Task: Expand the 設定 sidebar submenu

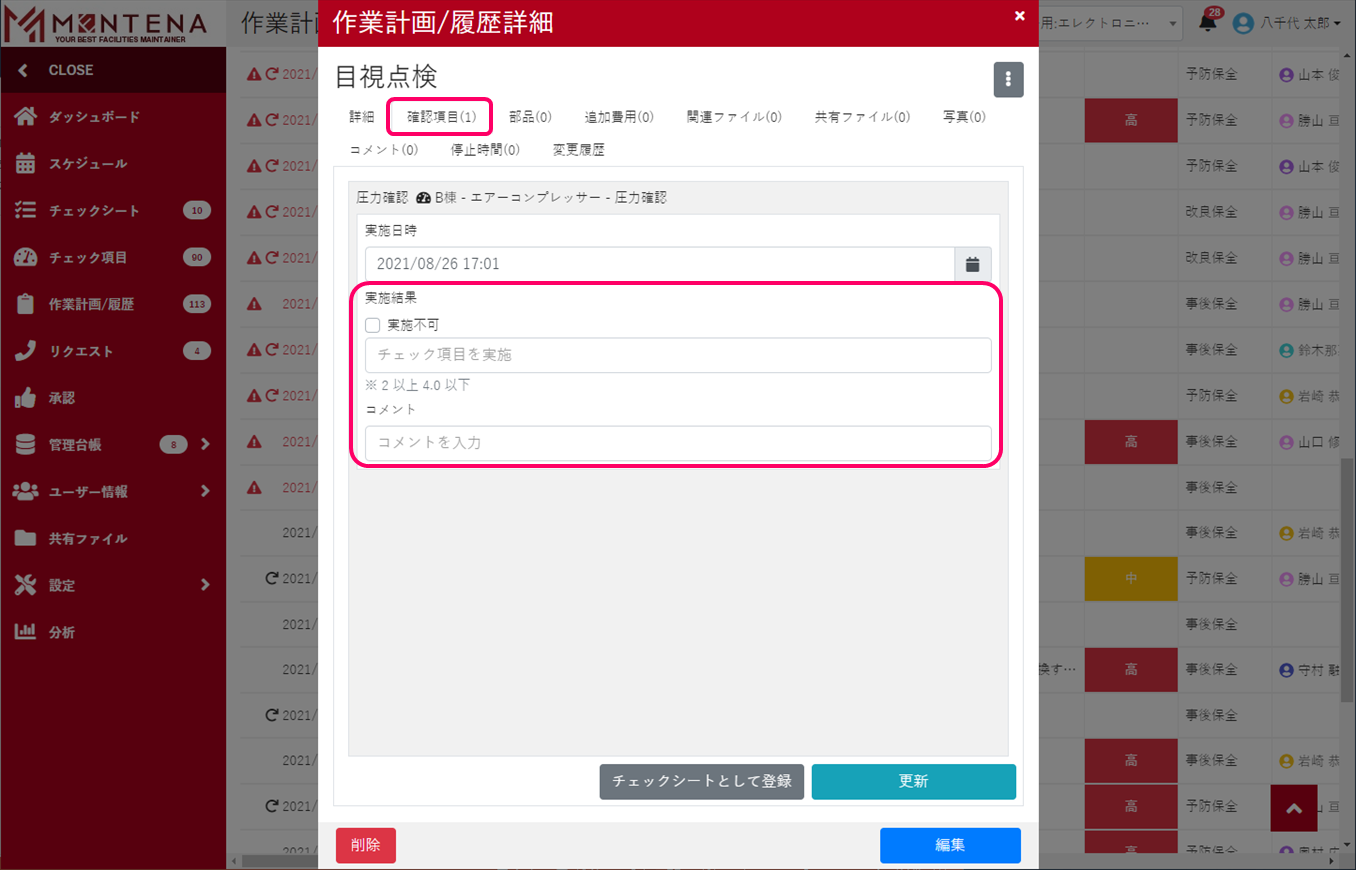Action: click(204, 585)
